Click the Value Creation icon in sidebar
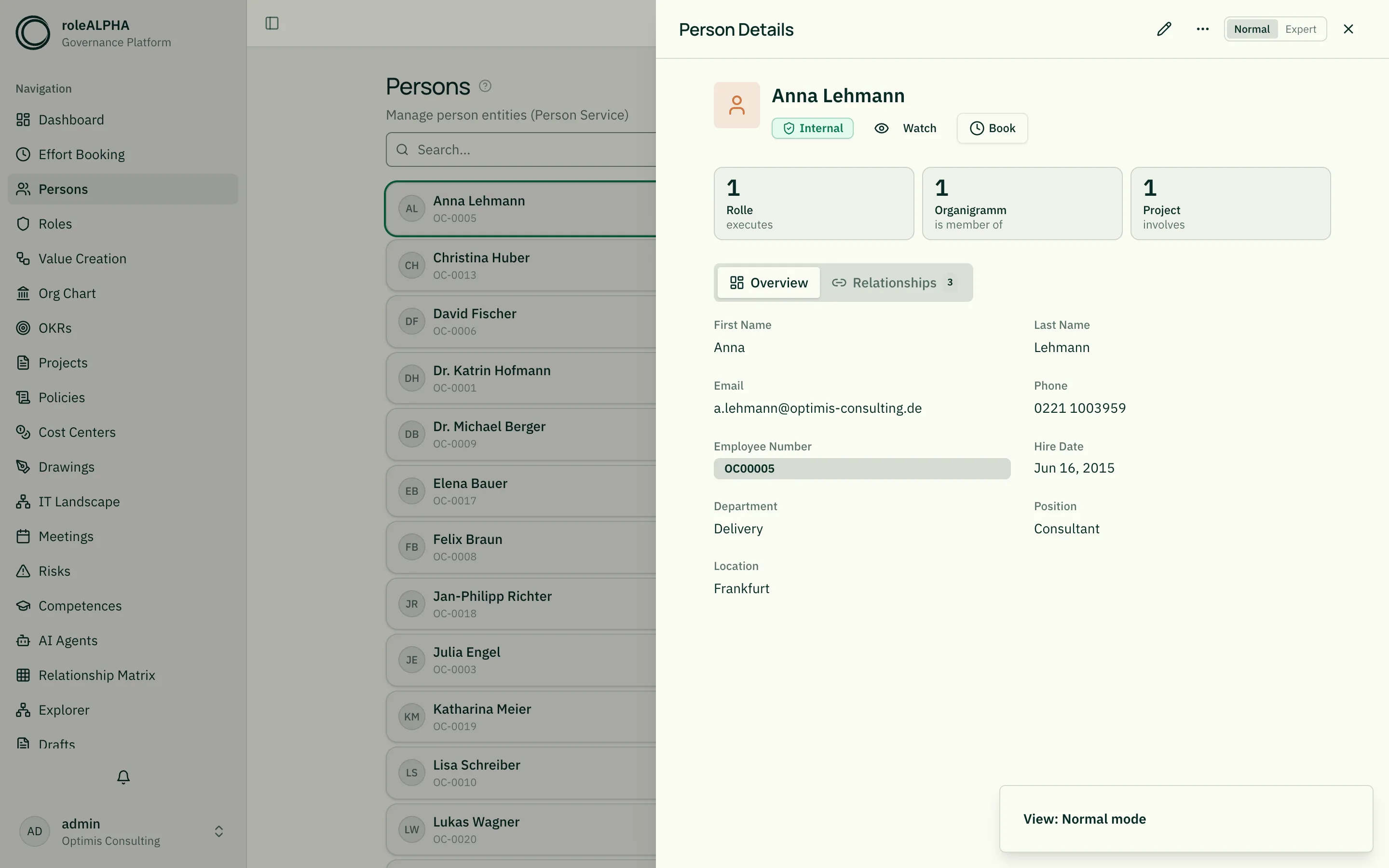The width and height of the screenshot is (1389, 868). click(x=23, y=259)
